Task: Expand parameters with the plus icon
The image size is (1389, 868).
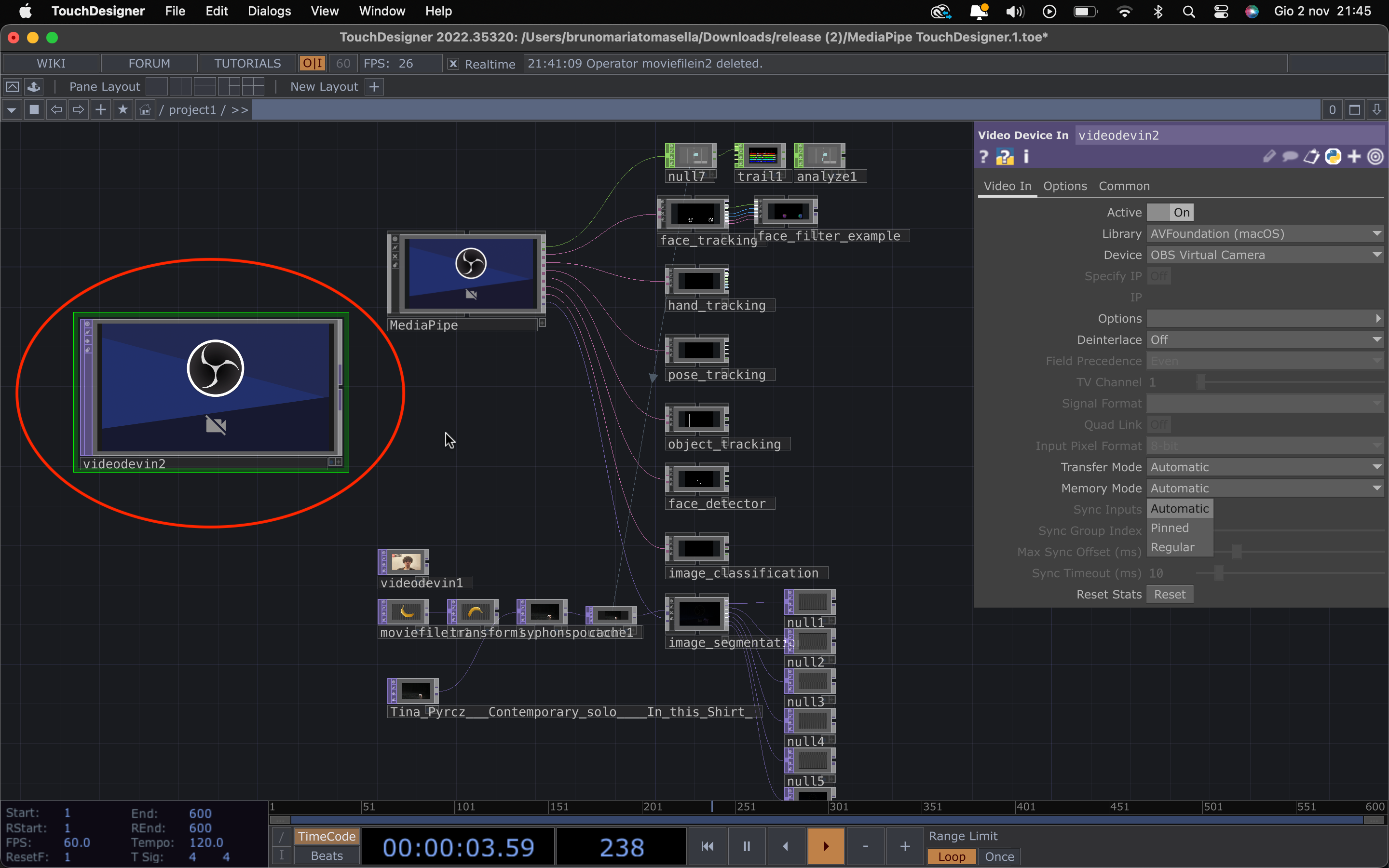Action: 1355,157
